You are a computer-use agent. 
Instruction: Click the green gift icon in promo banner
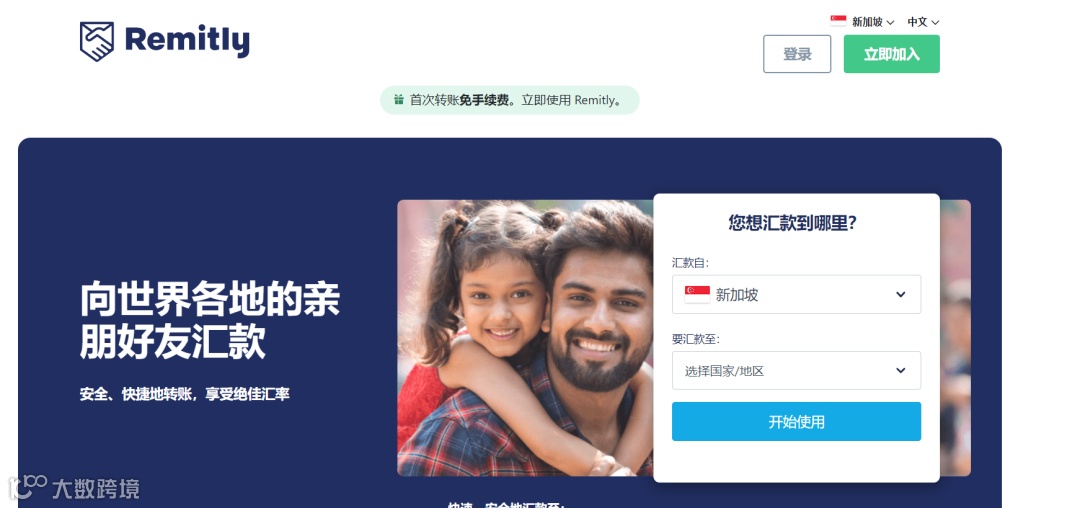(x=399, y=100)
